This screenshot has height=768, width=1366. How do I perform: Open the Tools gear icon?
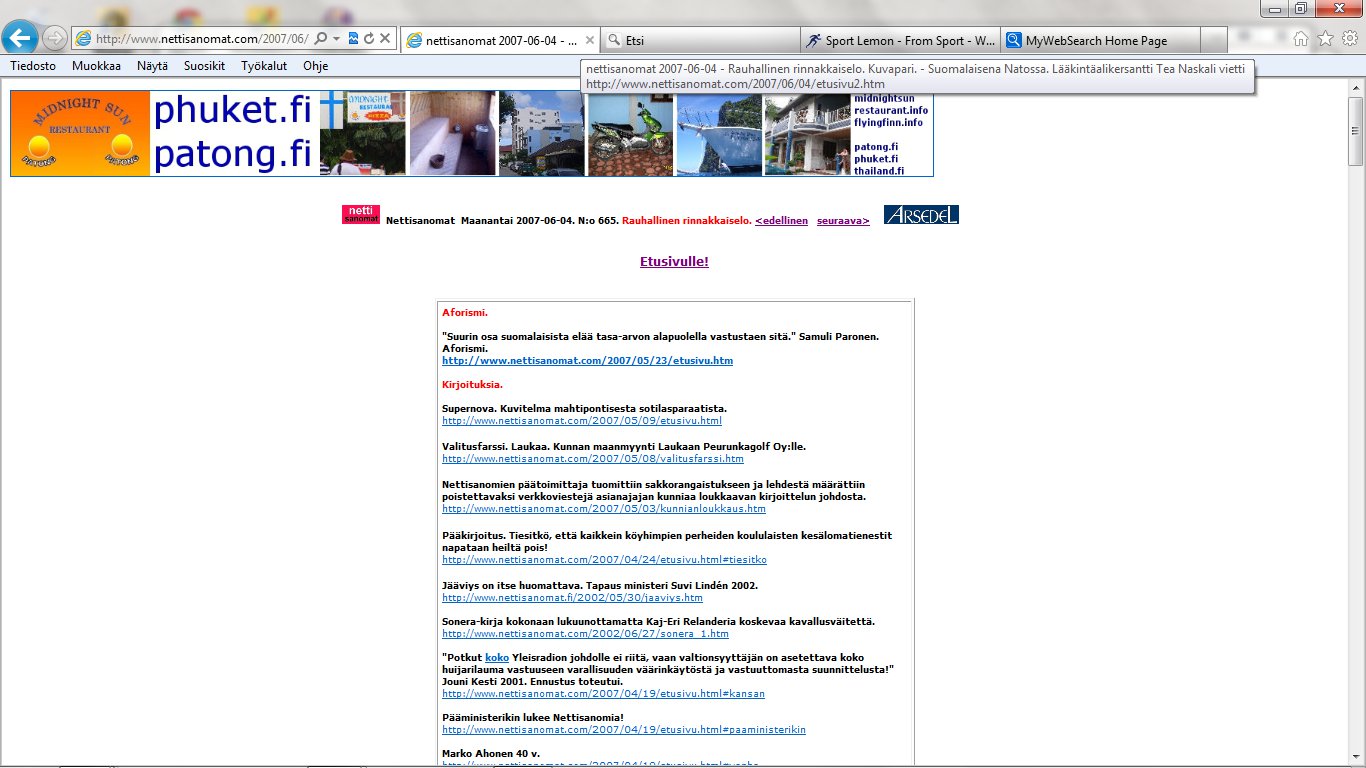click(x=1349, y=39)
